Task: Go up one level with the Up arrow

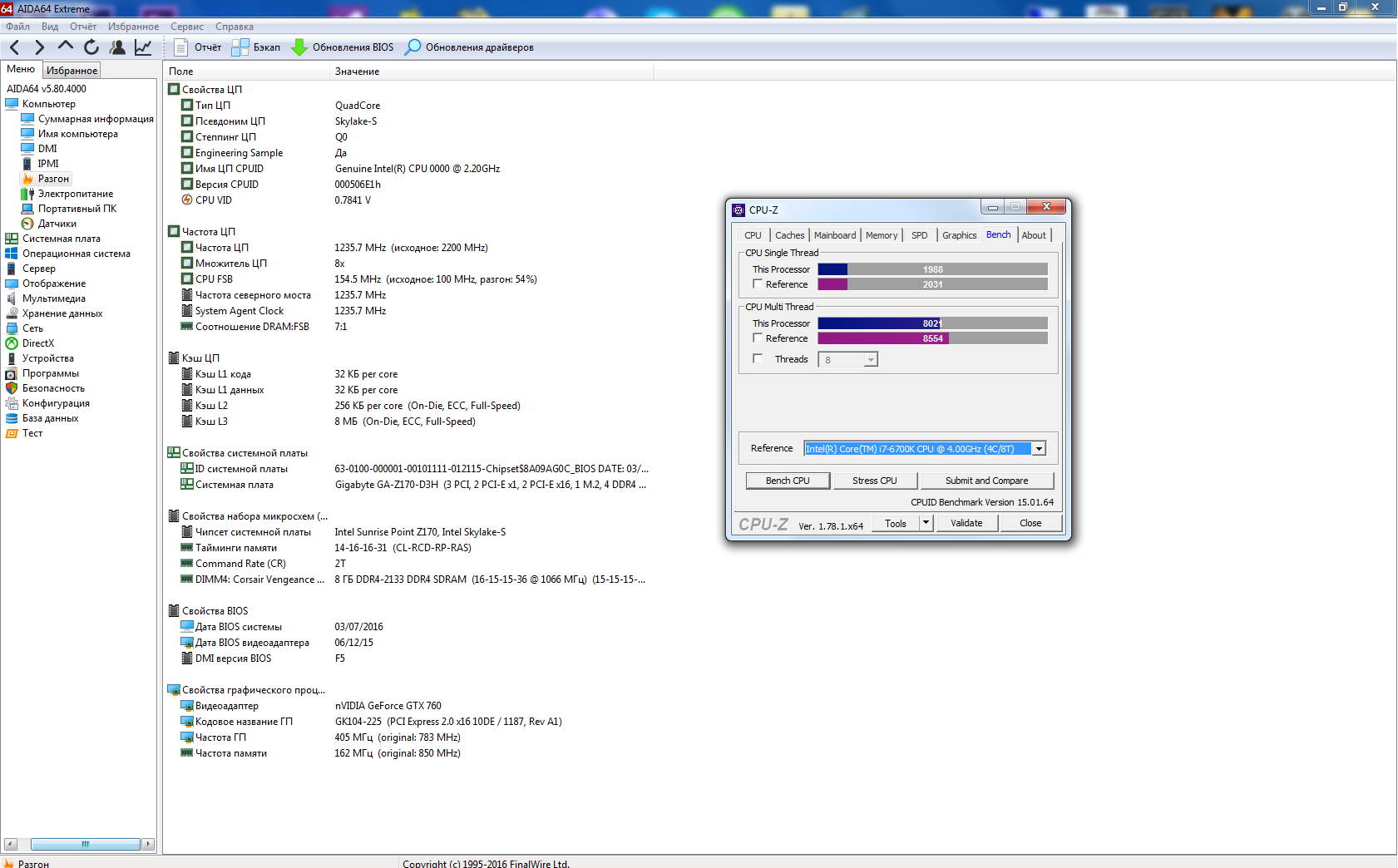Action: click(66, 47)
